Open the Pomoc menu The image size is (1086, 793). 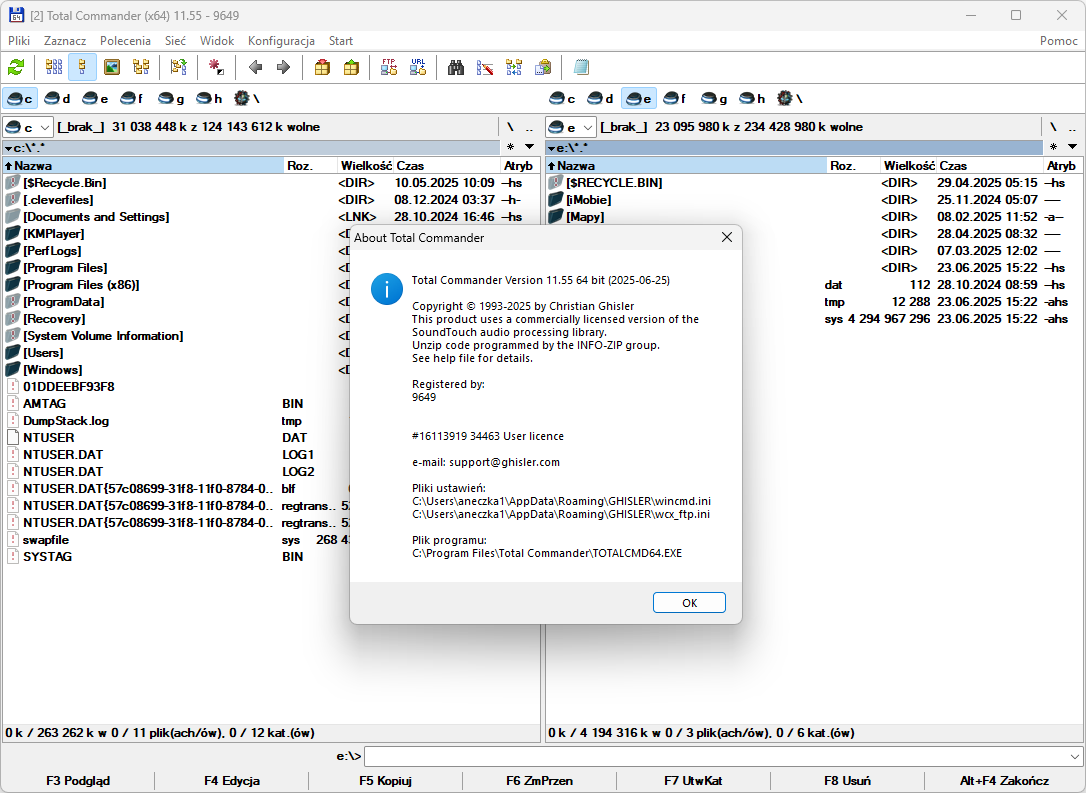pyautogui.click(x=1058, y=41)
